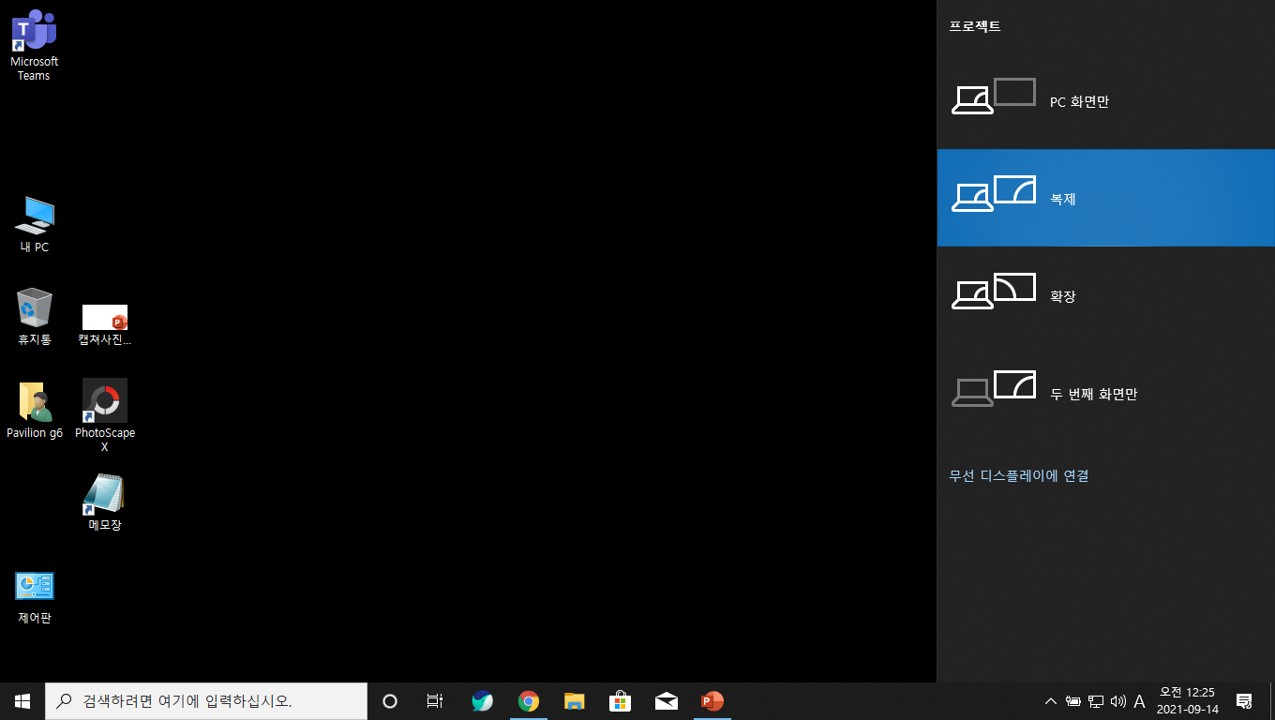1275x720 pixels.
Task: Open the clock showing 오전 12:25
Action: [x=1187, y=701]
